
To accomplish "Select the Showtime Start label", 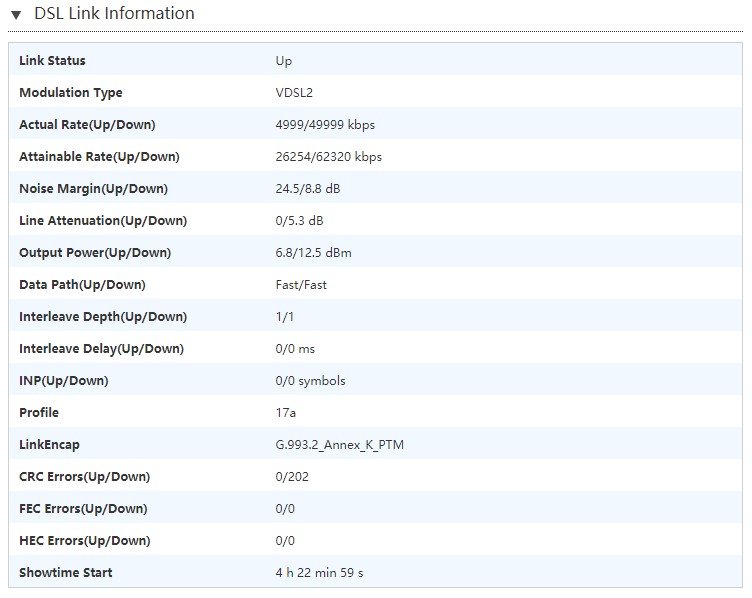I will click(x=66, y=573).
